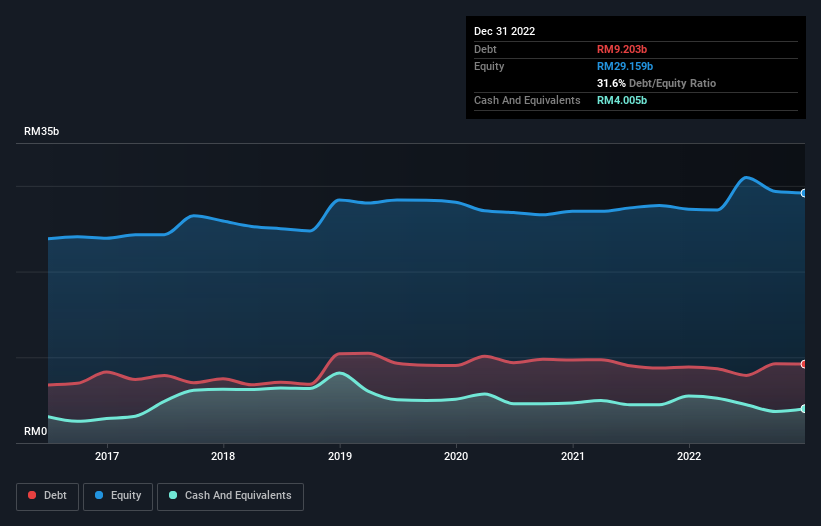The height and width of the screenshot is (526, 821).
Task: Click the blue Equity legend dot
Action: (99, 495)
